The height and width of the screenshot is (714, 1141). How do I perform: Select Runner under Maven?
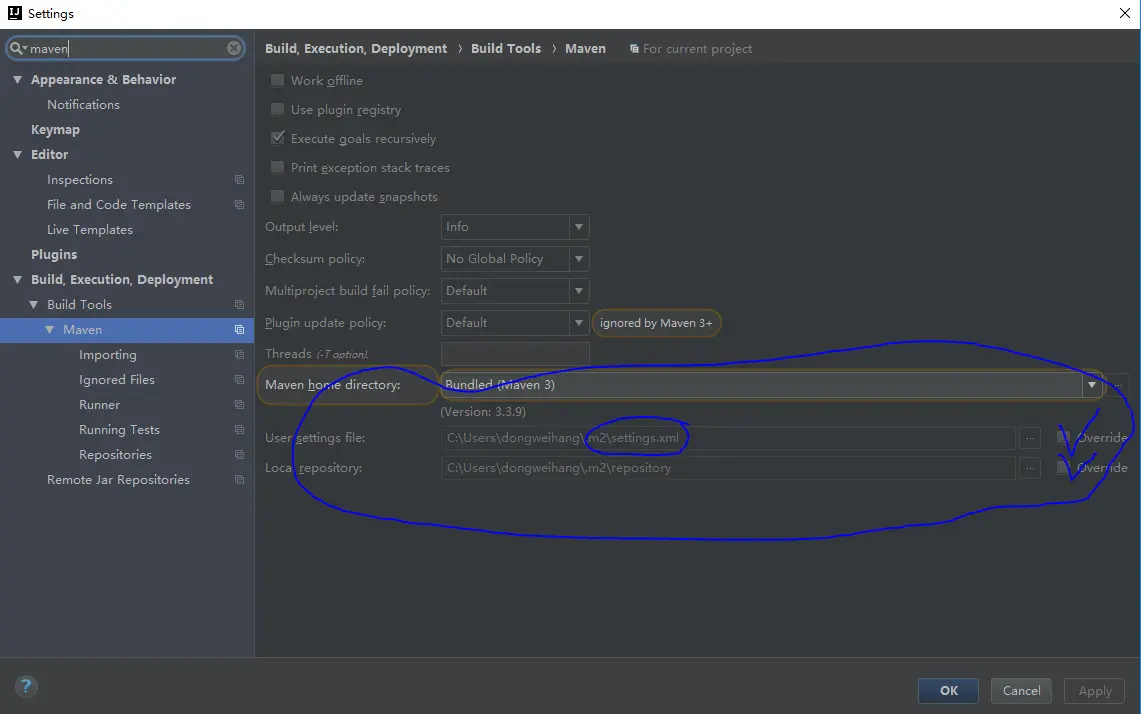[99, 405]
